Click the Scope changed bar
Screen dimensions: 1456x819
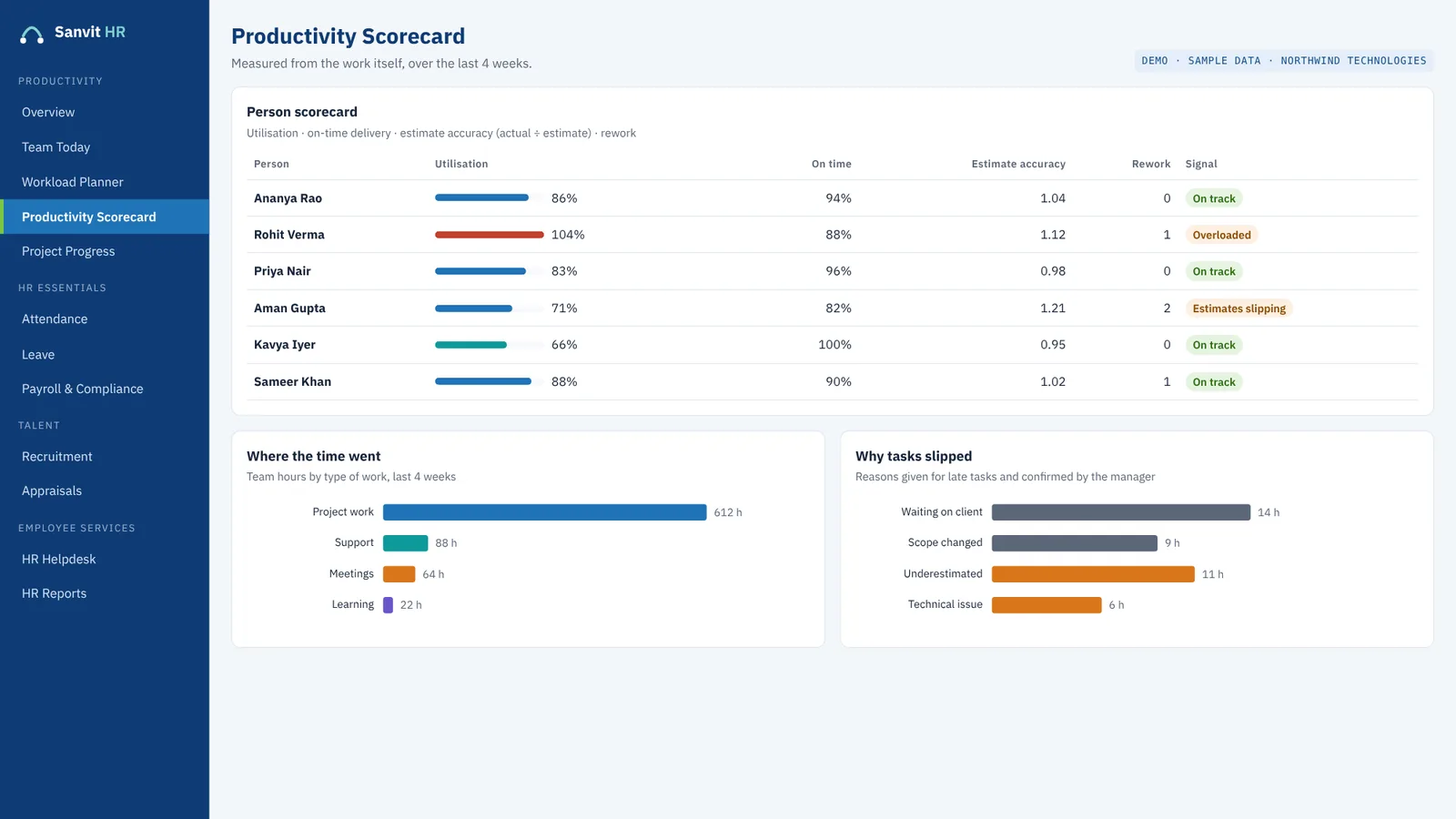tap(1075, 543)
